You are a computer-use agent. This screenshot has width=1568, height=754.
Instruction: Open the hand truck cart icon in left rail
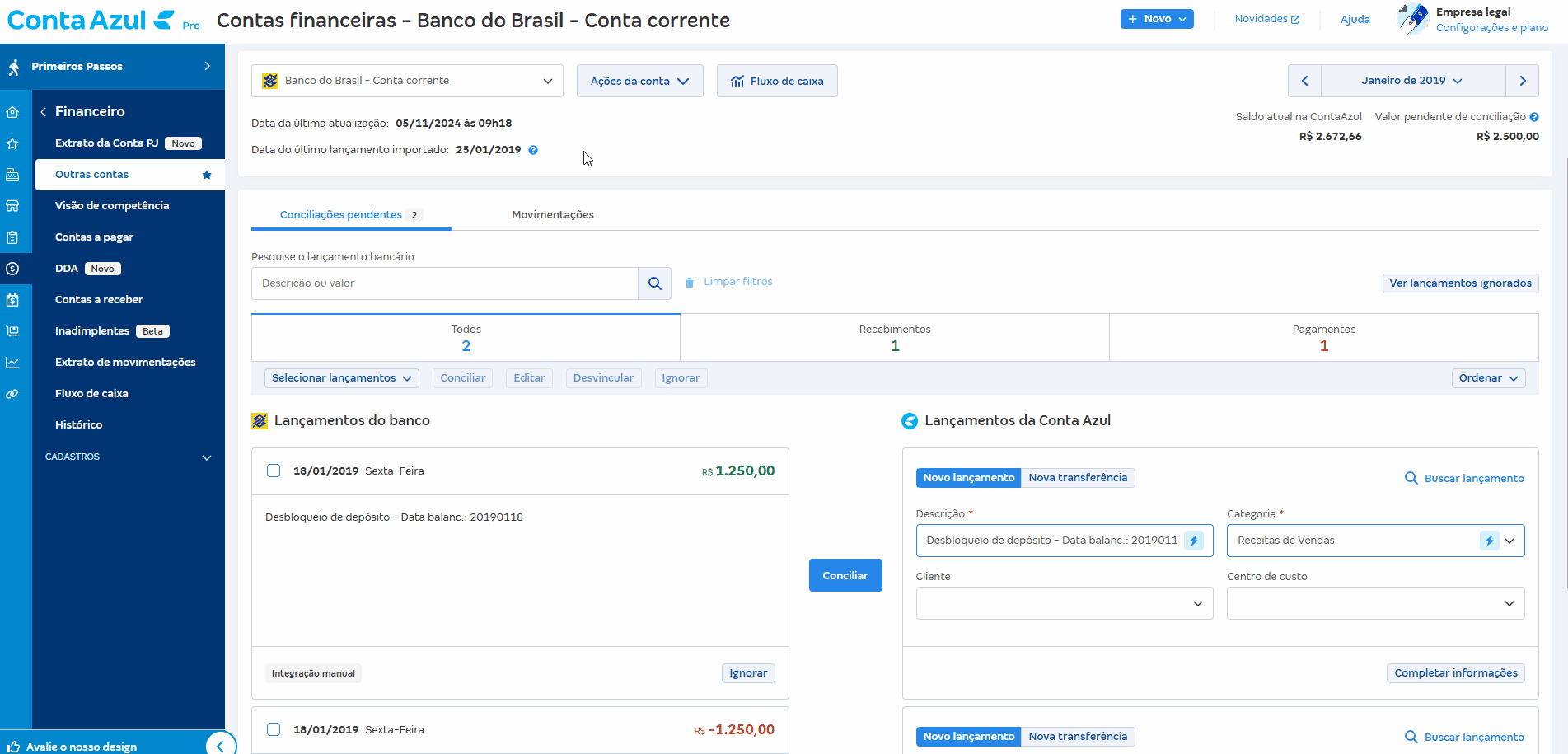coord(12,331)
